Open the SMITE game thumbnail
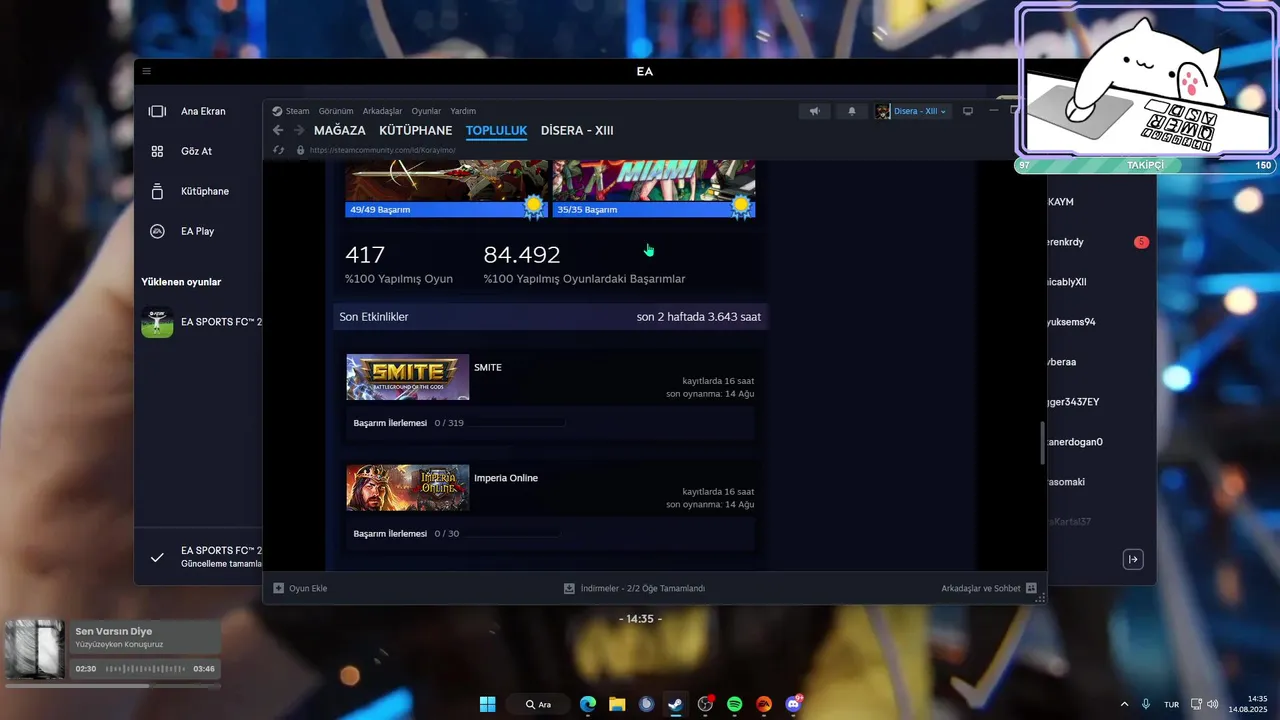Image resolution: width=1280 pixels, height=720 pixels. [408, 377]
